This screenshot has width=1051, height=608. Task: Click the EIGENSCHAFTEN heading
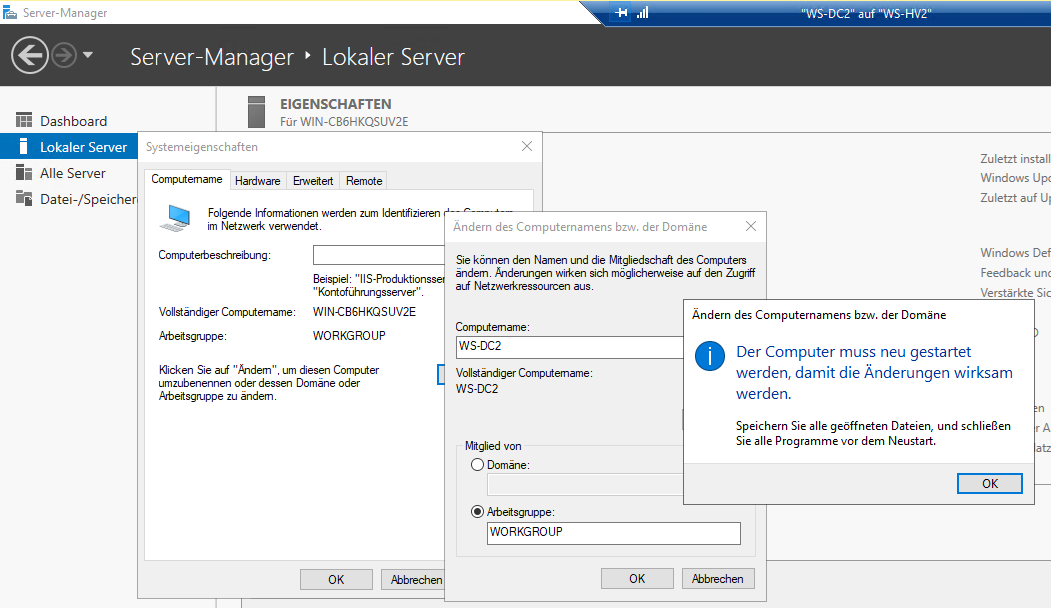point(336,104)
